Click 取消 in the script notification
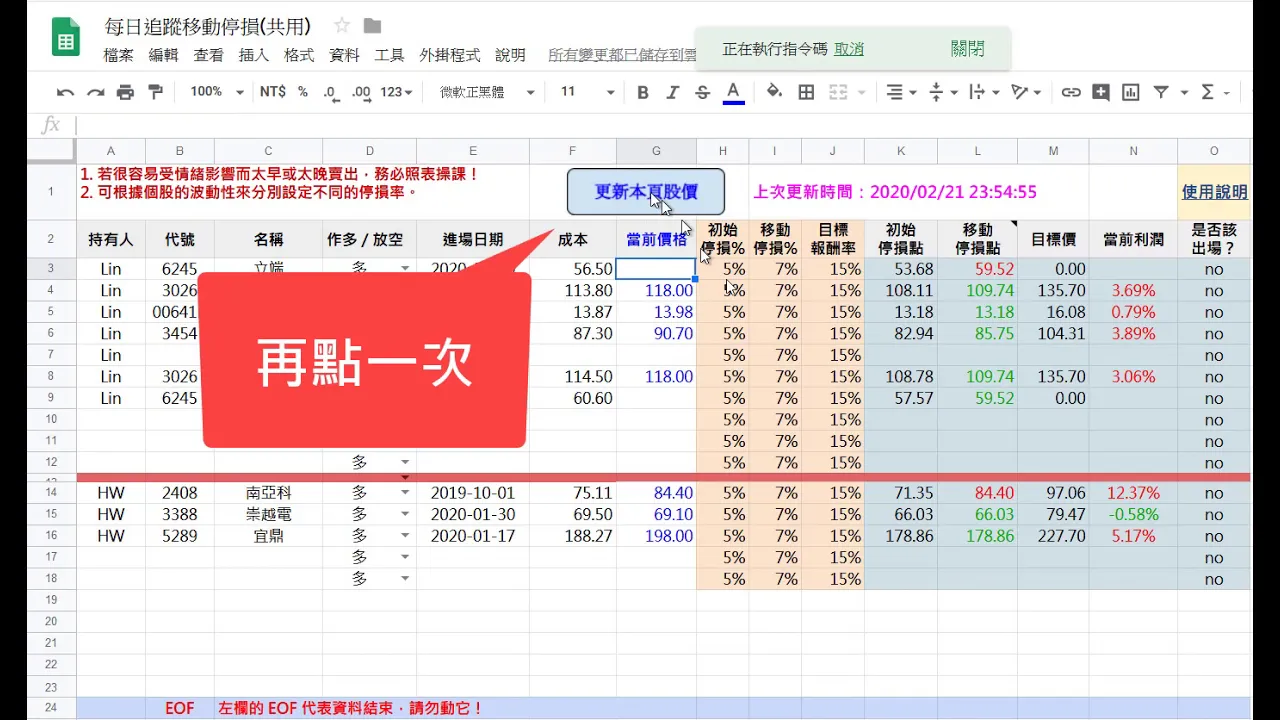 [x=849, y=49]
